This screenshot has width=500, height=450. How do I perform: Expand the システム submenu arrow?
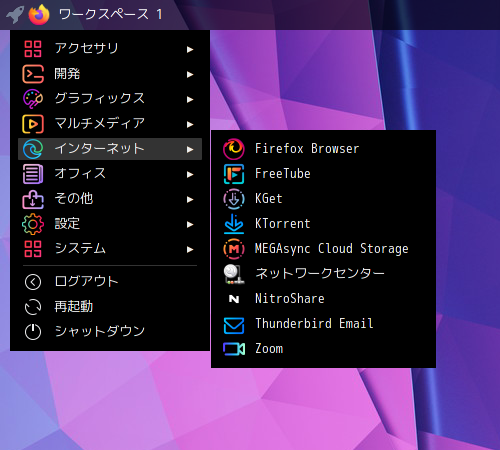point(190,249)
